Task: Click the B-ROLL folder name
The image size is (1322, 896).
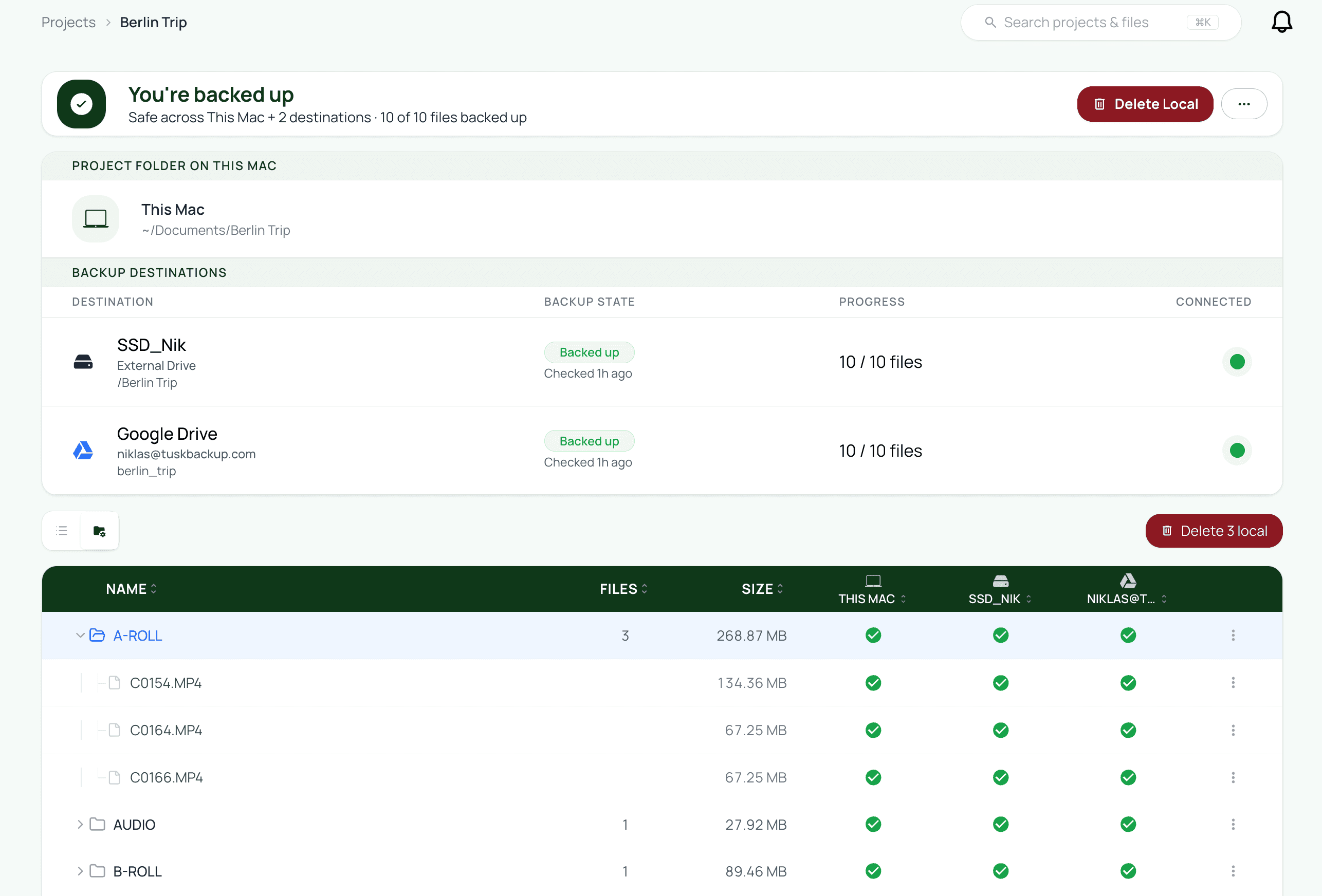Action: click(x=138, y=871)
